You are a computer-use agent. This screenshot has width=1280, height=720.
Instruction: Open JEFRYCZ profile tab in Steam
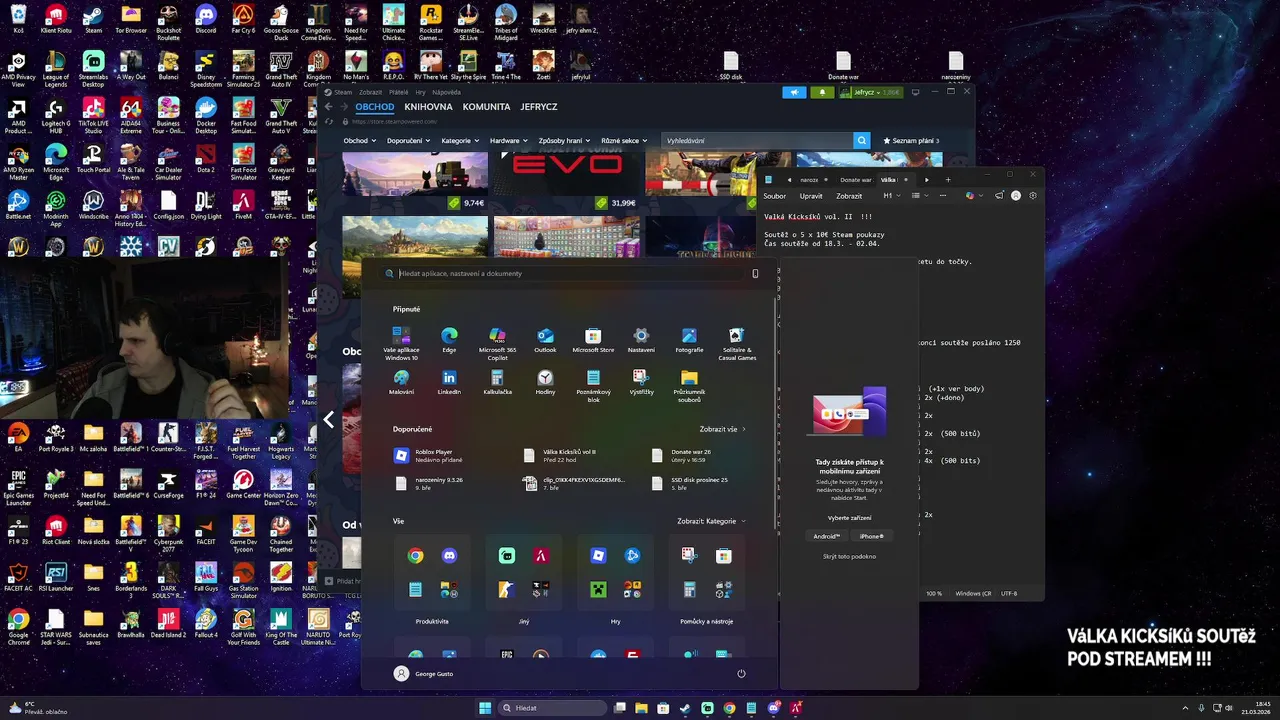(x=539, y=107)
